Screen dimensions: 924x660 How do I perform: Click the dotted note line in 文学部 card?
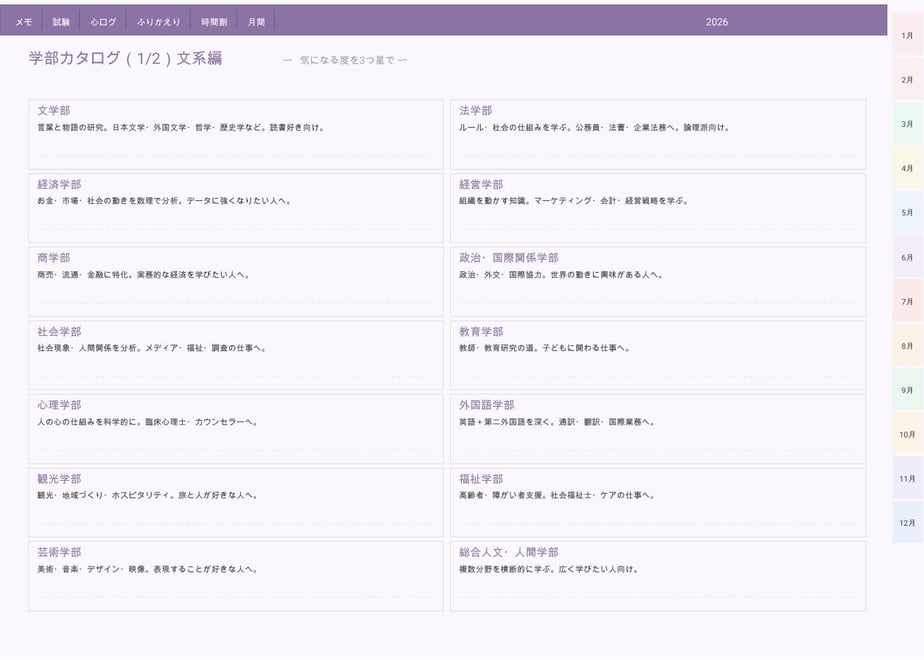click(x=236, y=155)
